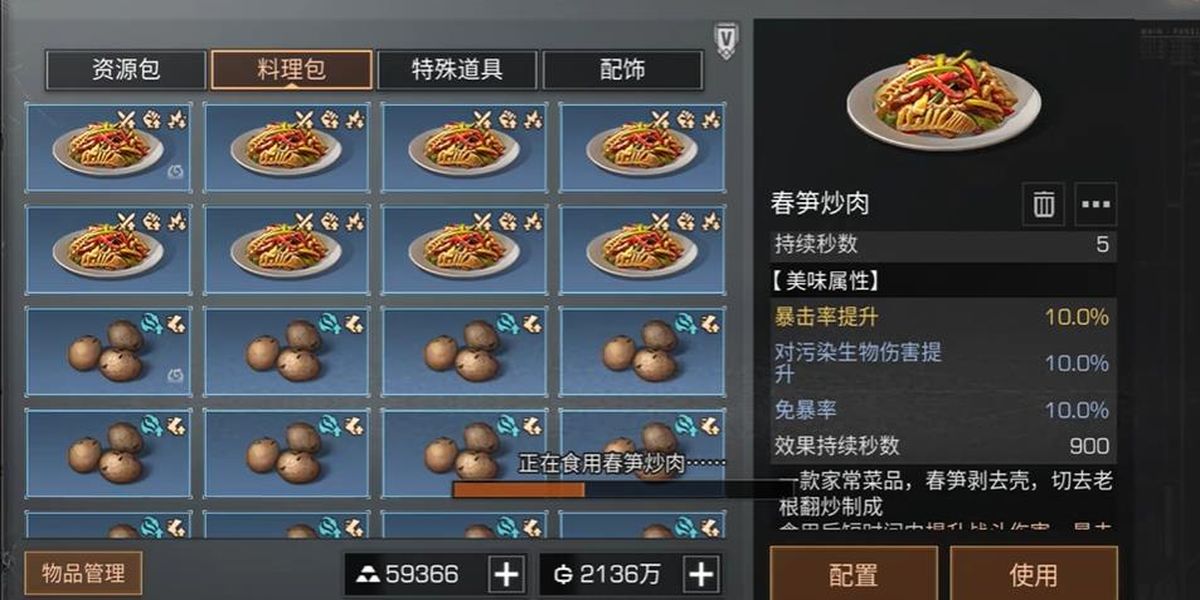Image resolution: width=1200 pixels, height=600 pixels.
Task: Open the 特殊道具 tab
Action: point(457,70)
